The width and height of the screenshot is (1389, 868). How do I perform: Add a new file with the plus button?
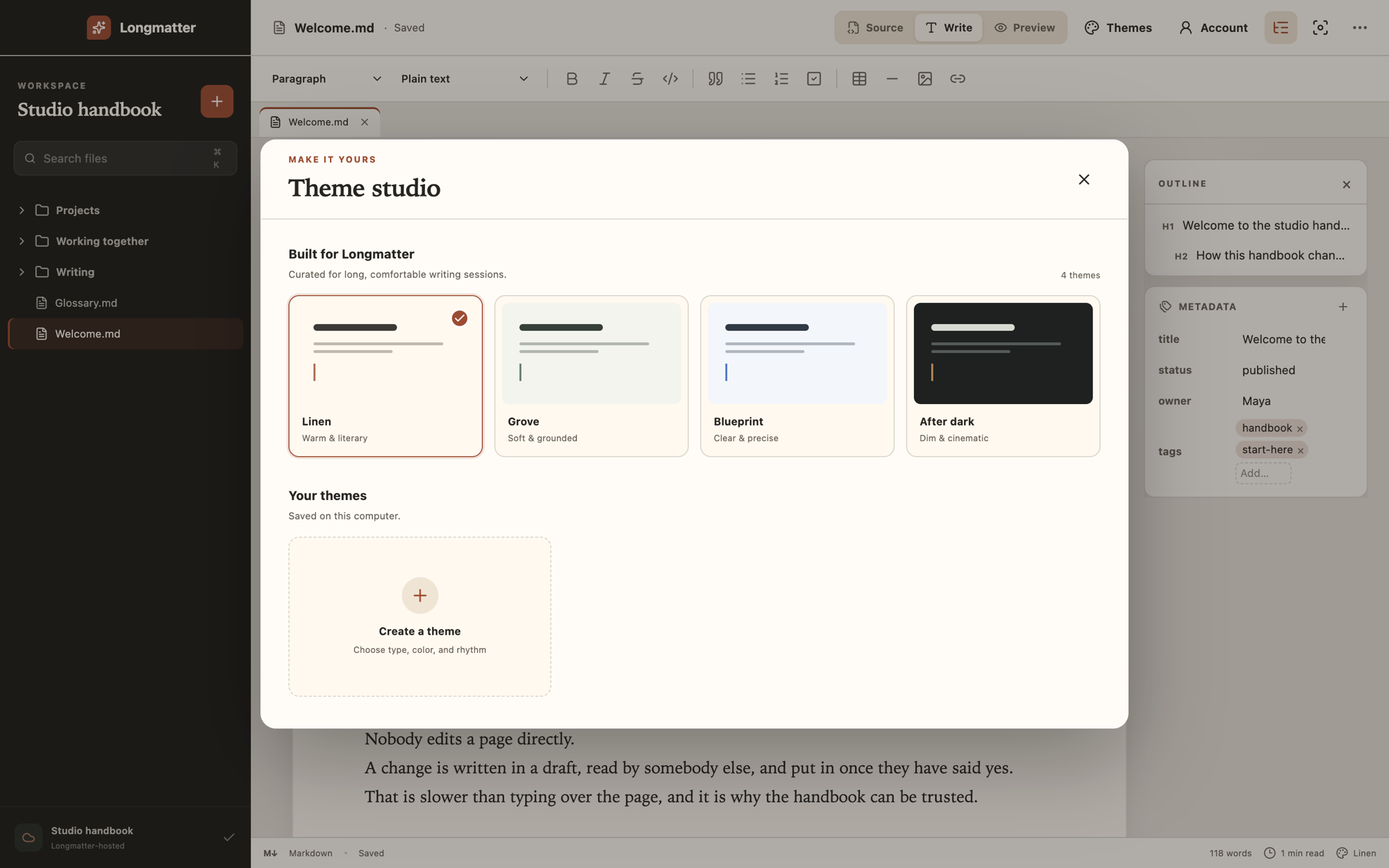tap(217, 101)
